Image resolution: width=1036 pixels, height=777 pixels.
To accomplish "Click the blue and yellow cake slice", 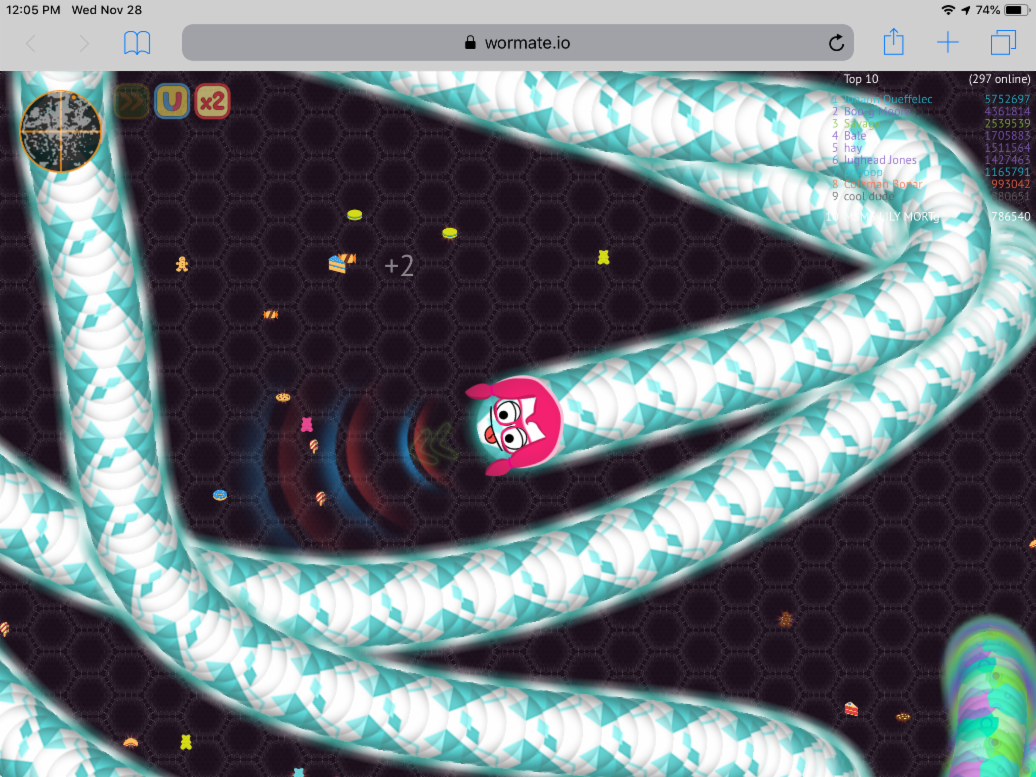I will click(x=338, y=264).
